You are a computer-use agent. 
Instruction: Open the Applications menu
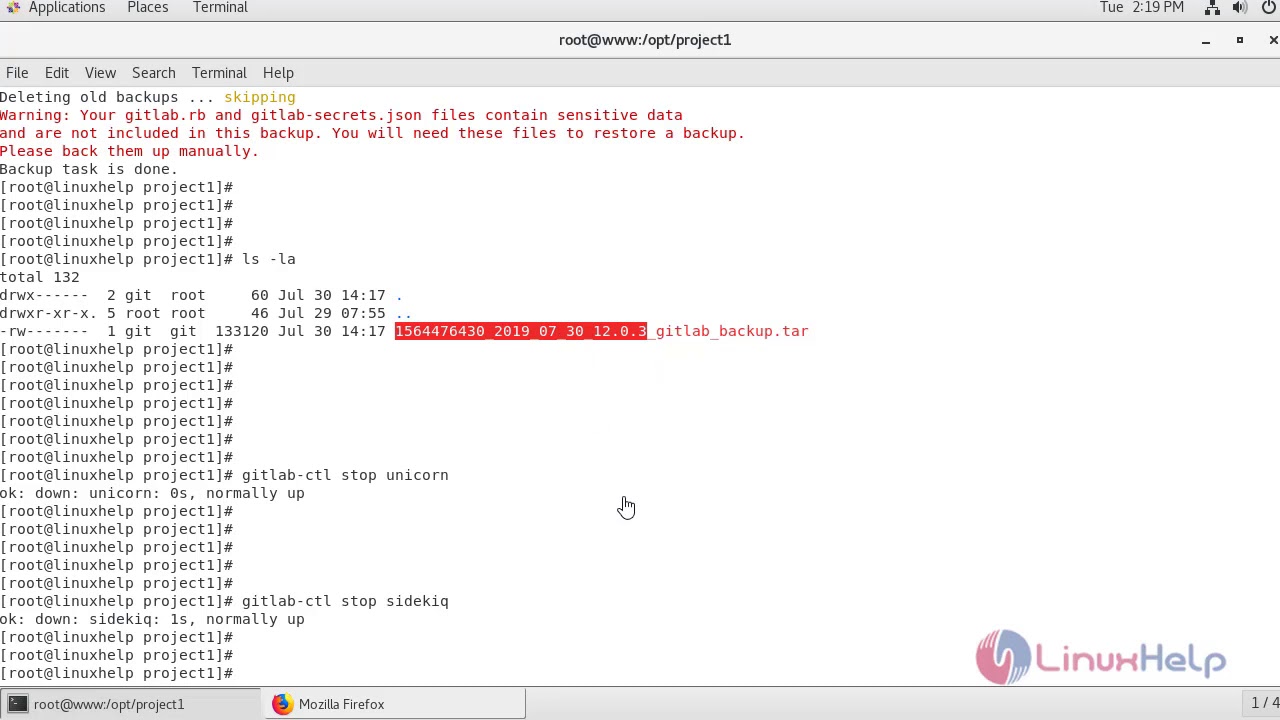click(66, 7)
